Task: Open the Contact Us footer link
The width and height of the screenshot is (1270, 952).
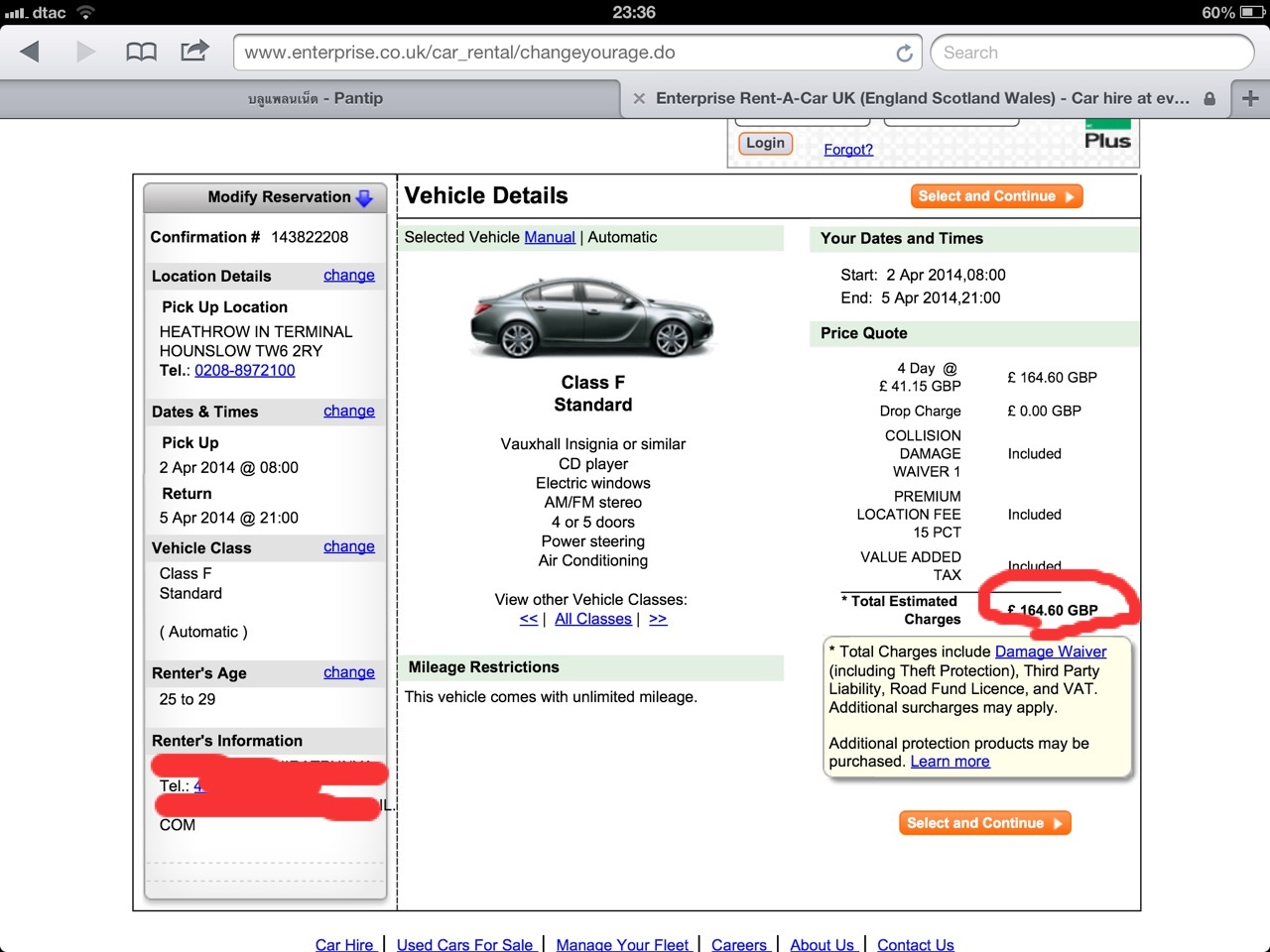Action: [x=916, y=944]
